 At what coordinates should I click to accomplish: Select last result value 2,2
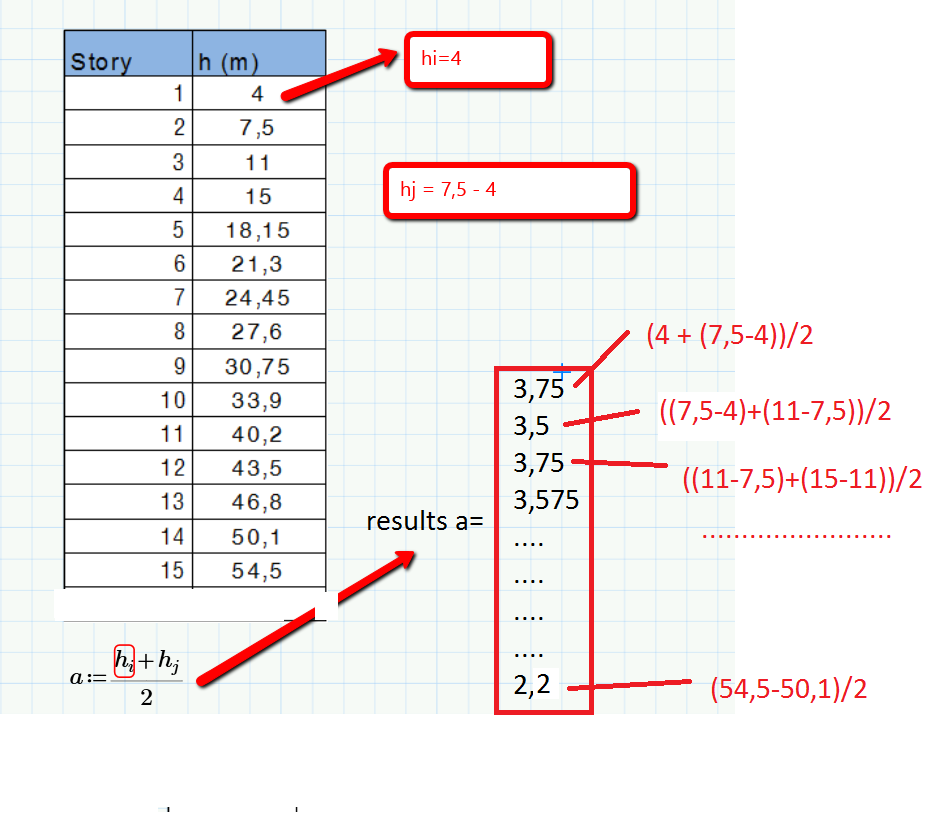pyautogui.click(x=532, y=685)
